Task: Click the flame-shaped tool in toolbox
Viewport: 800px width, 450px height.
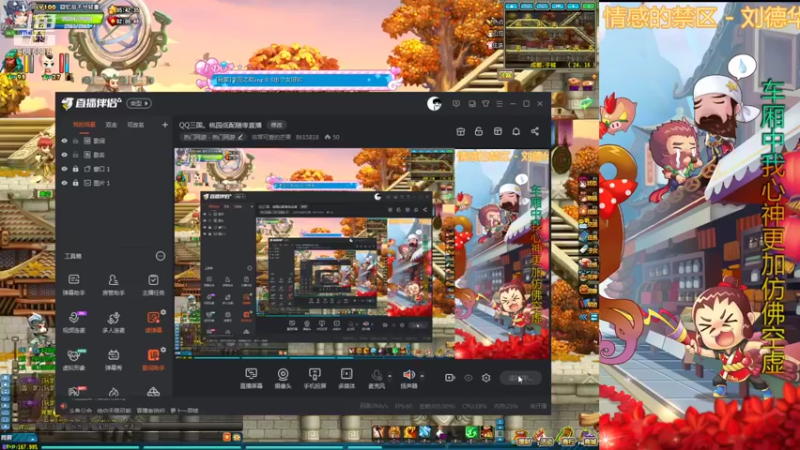Action: (113, 392)
